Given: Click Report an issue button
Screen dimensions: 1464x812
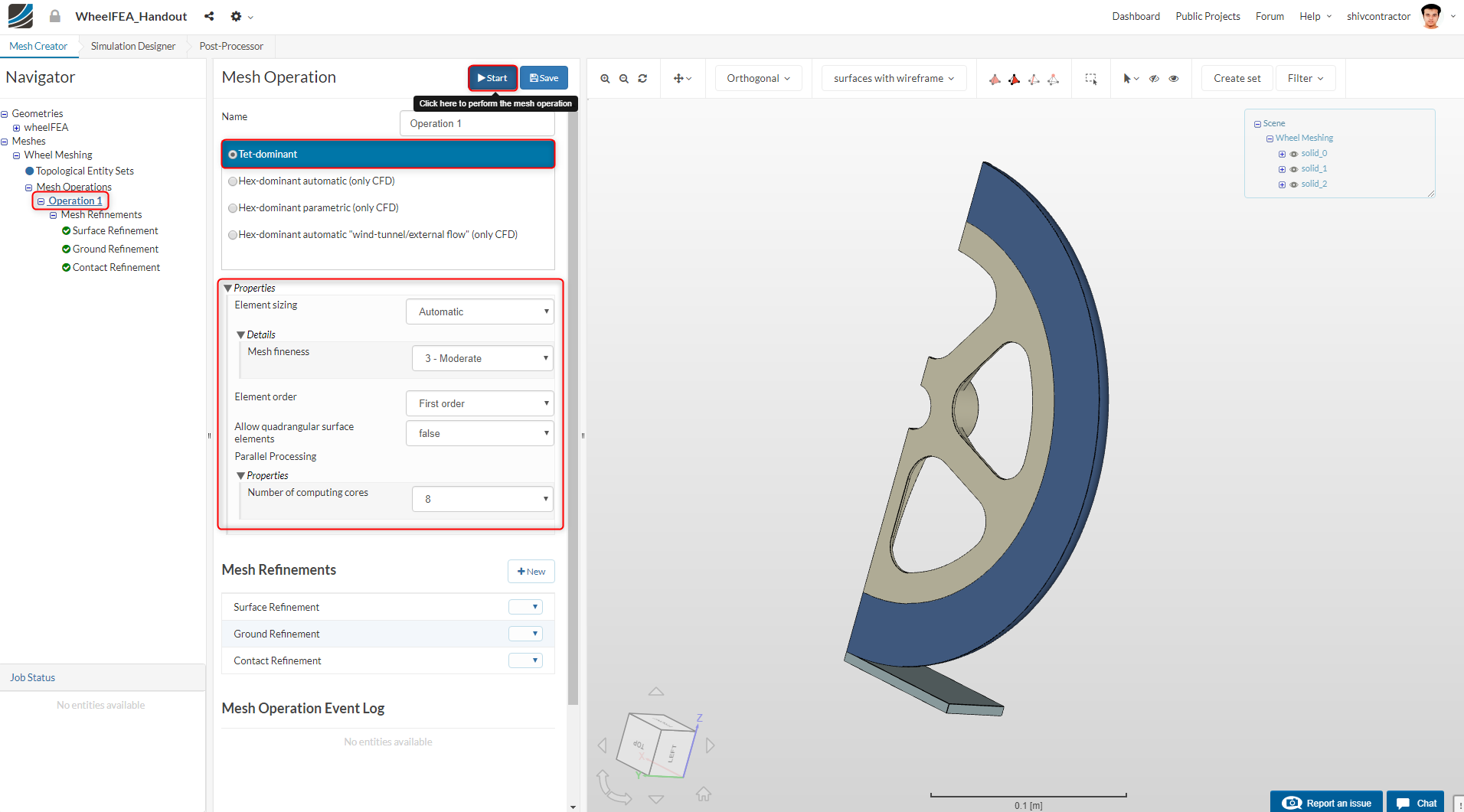Looking at the screenshot, I should [x=1326, y=803].
